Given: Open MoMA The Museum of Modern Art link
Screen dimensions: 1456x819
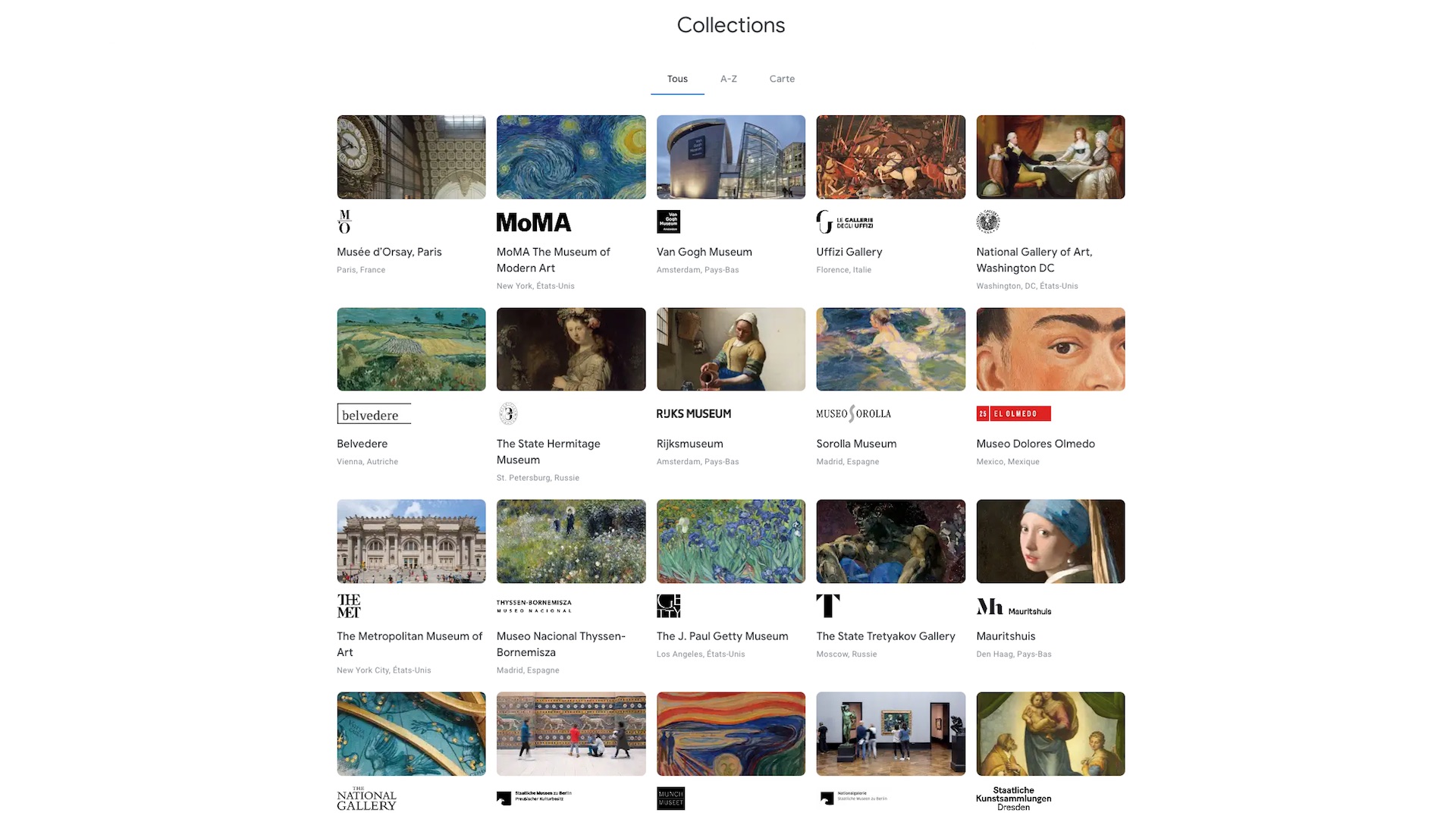Looking at the screenshot, I should point(553,259).
